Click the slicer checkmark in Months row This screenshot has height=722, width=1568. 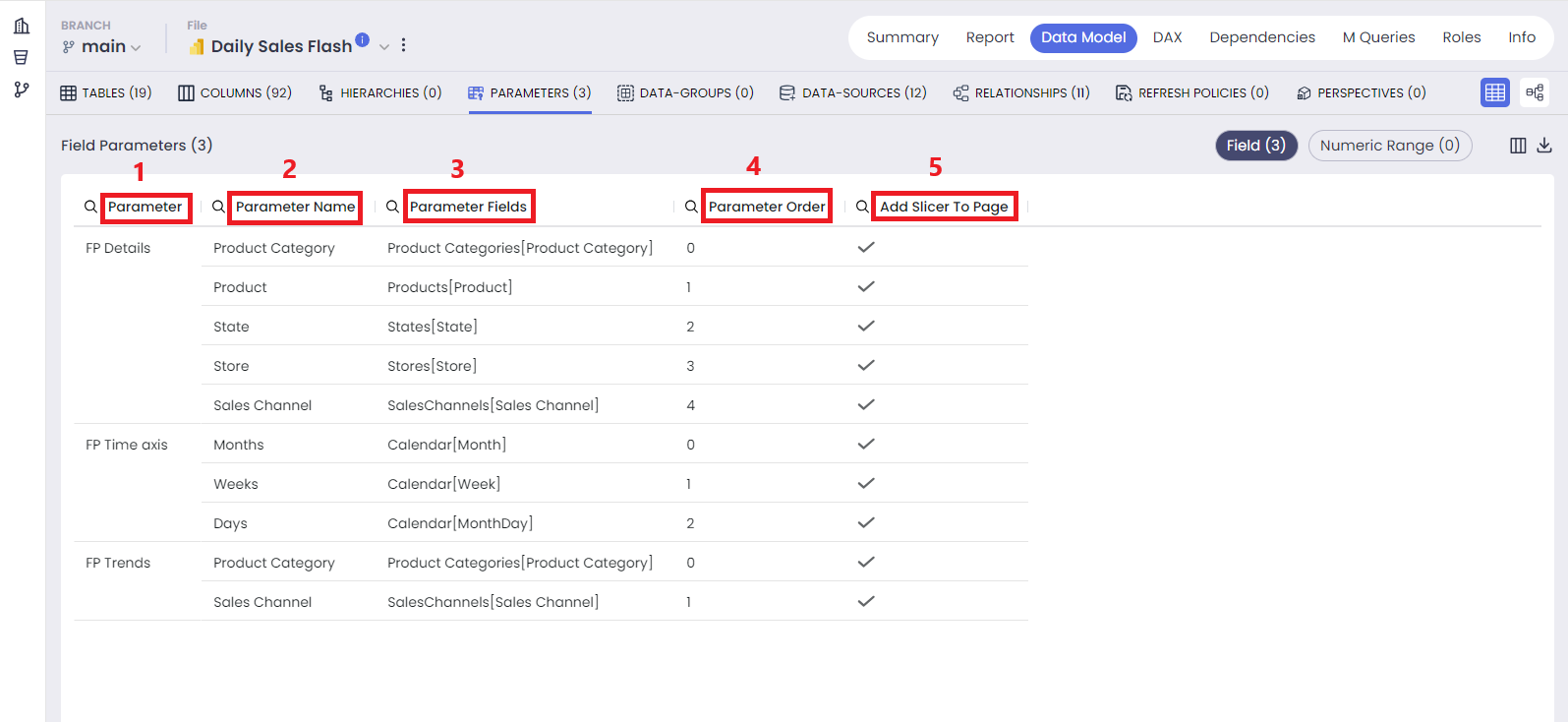tap(866, 444)
